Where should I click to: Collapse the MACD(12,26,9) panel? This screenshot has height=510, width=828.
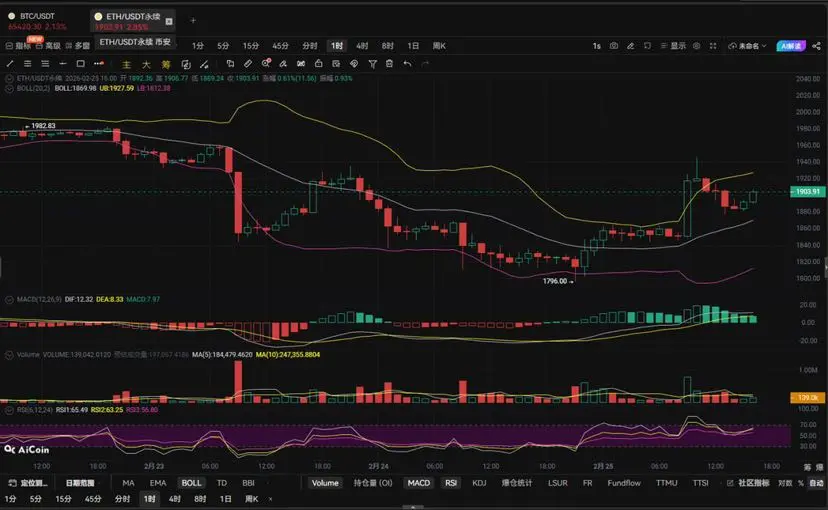click(9, 299)
